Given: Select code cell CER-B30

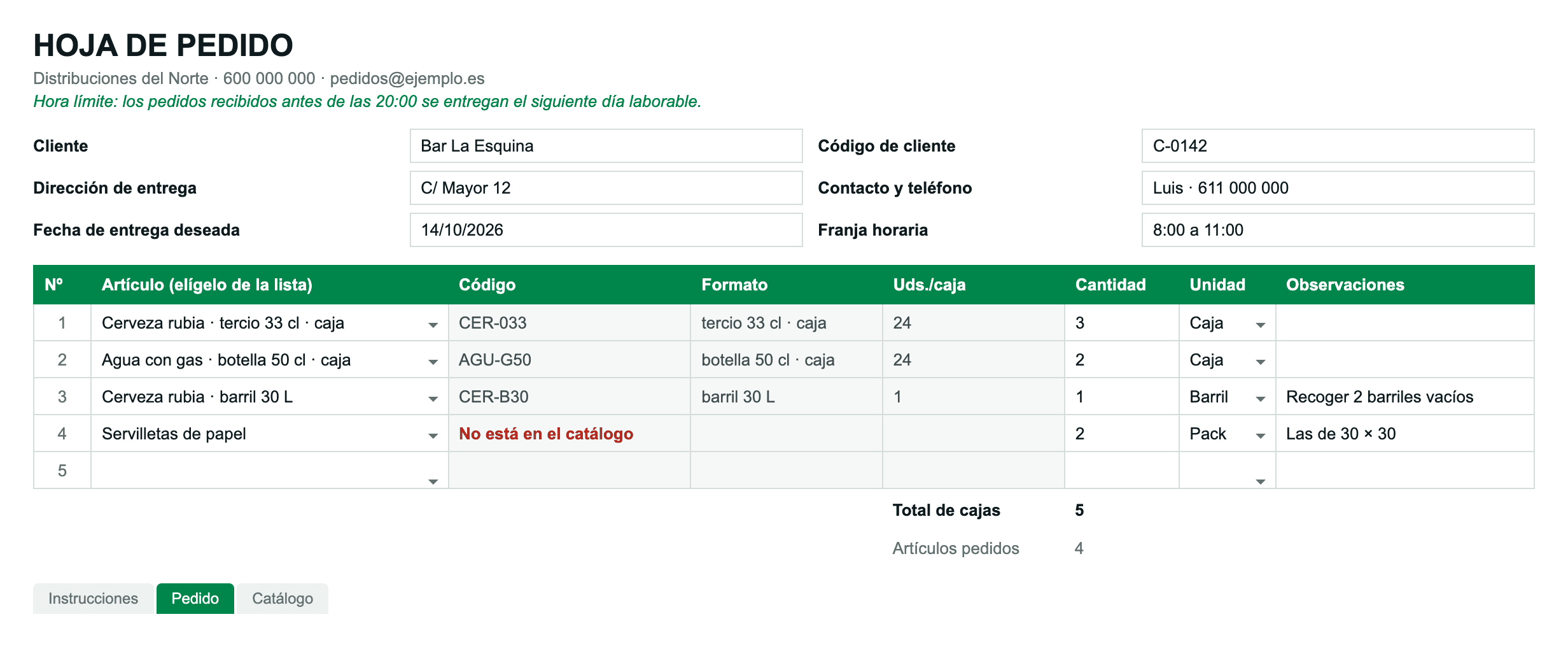Looking at the screenshot, I should pyautogui.click(x=570, y=397).
